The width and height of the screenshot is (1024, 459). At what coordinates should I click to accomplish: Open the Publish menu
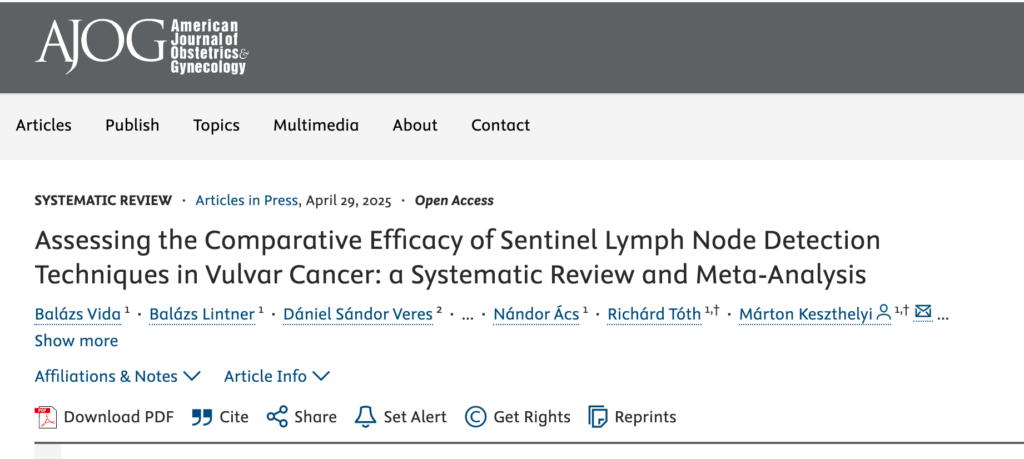[x=132, y=125]
